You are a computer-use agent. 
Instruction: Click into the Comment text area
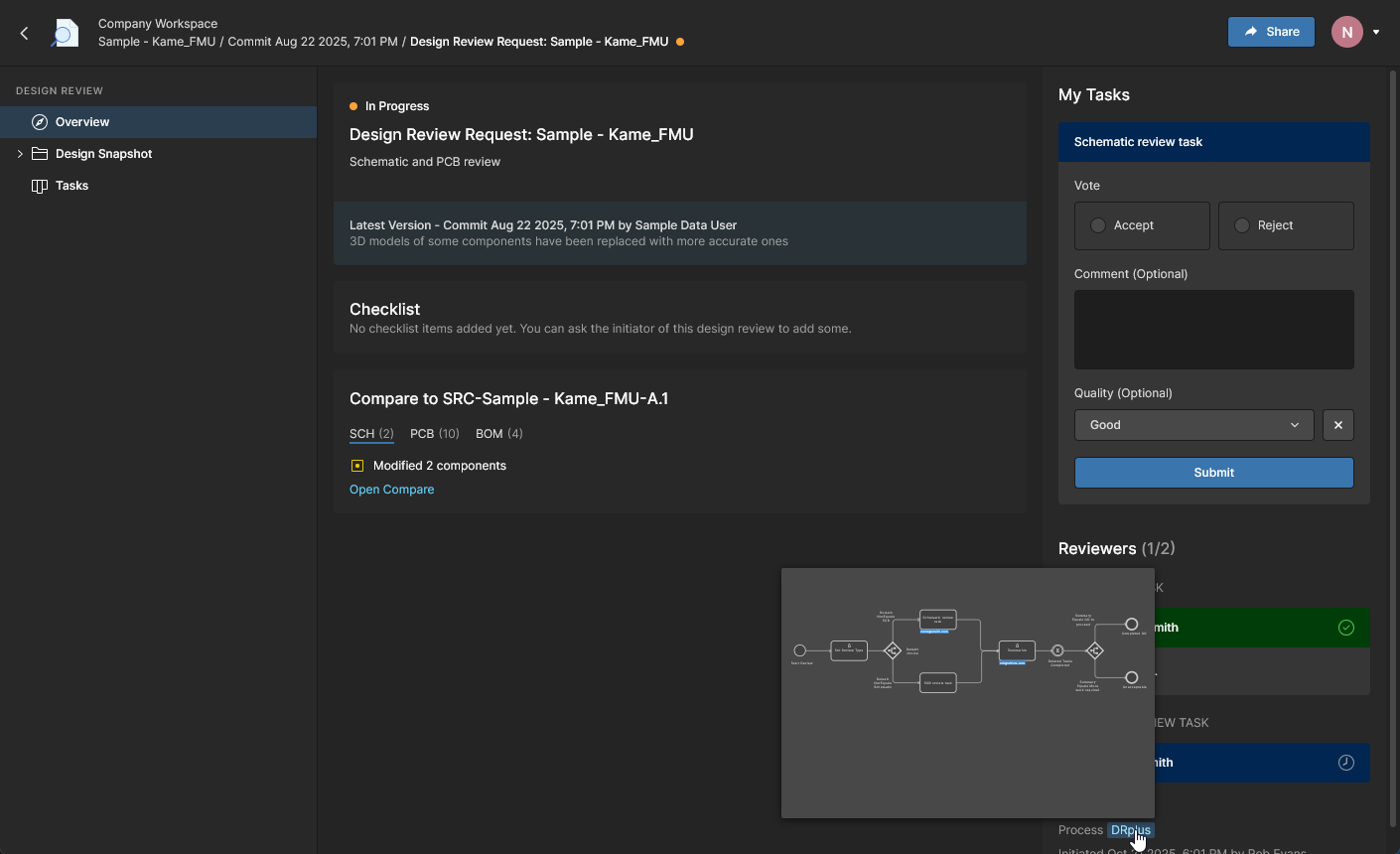coord(1213,330)
